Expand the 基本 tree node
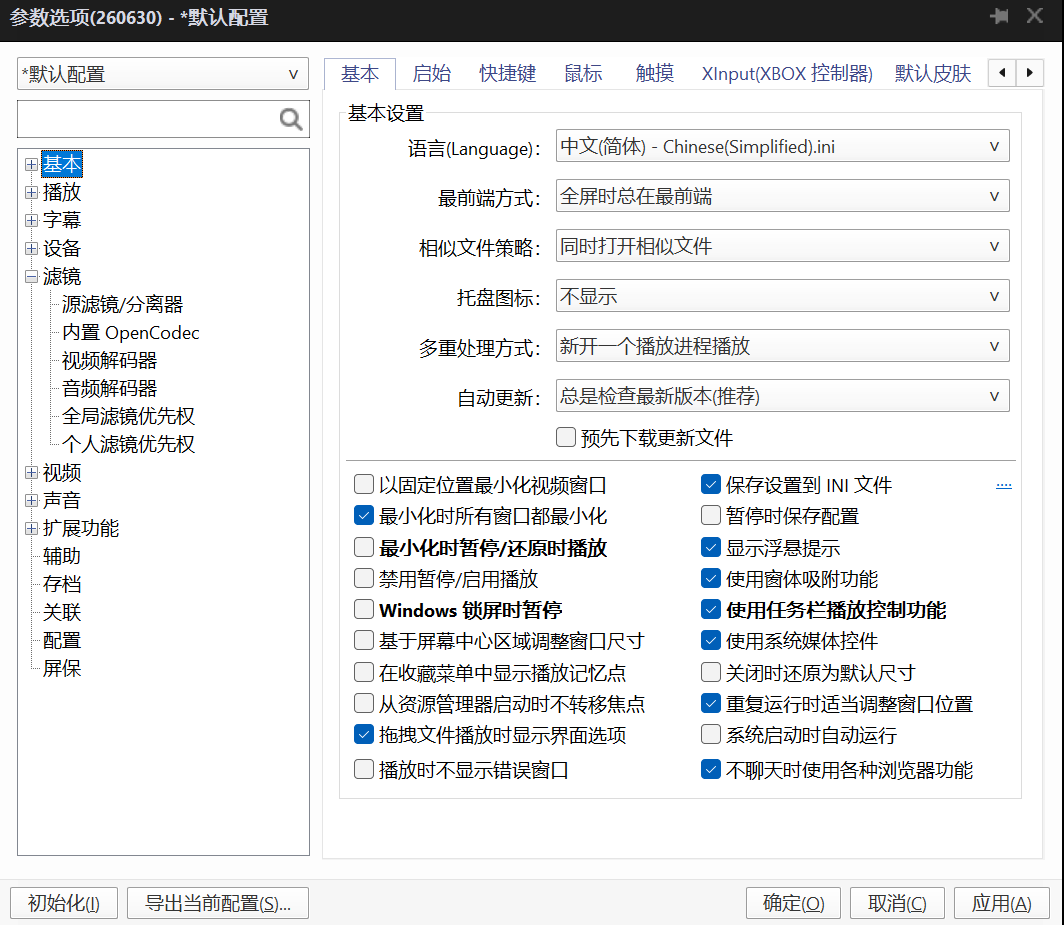The width and height of the screenshot is (1064, 925). (x=31, y=165)
